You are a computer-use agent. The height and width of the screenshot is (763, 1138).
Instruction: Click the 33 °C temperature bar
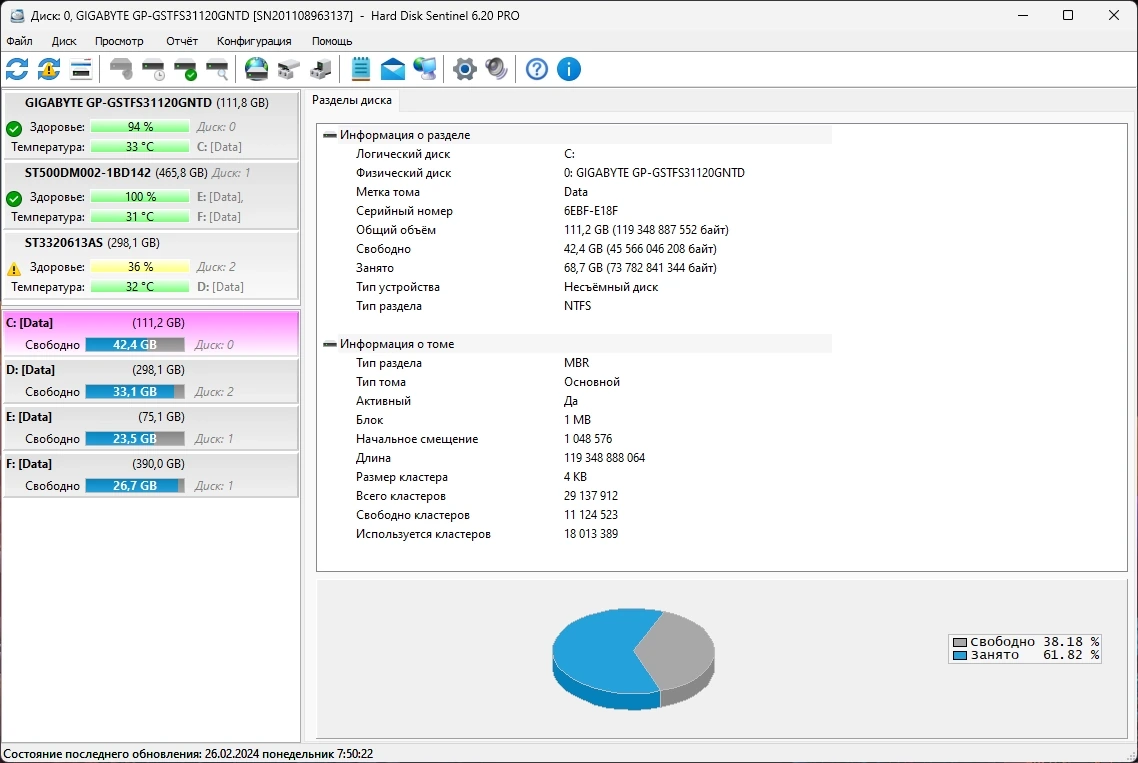[x=140, y=147]
